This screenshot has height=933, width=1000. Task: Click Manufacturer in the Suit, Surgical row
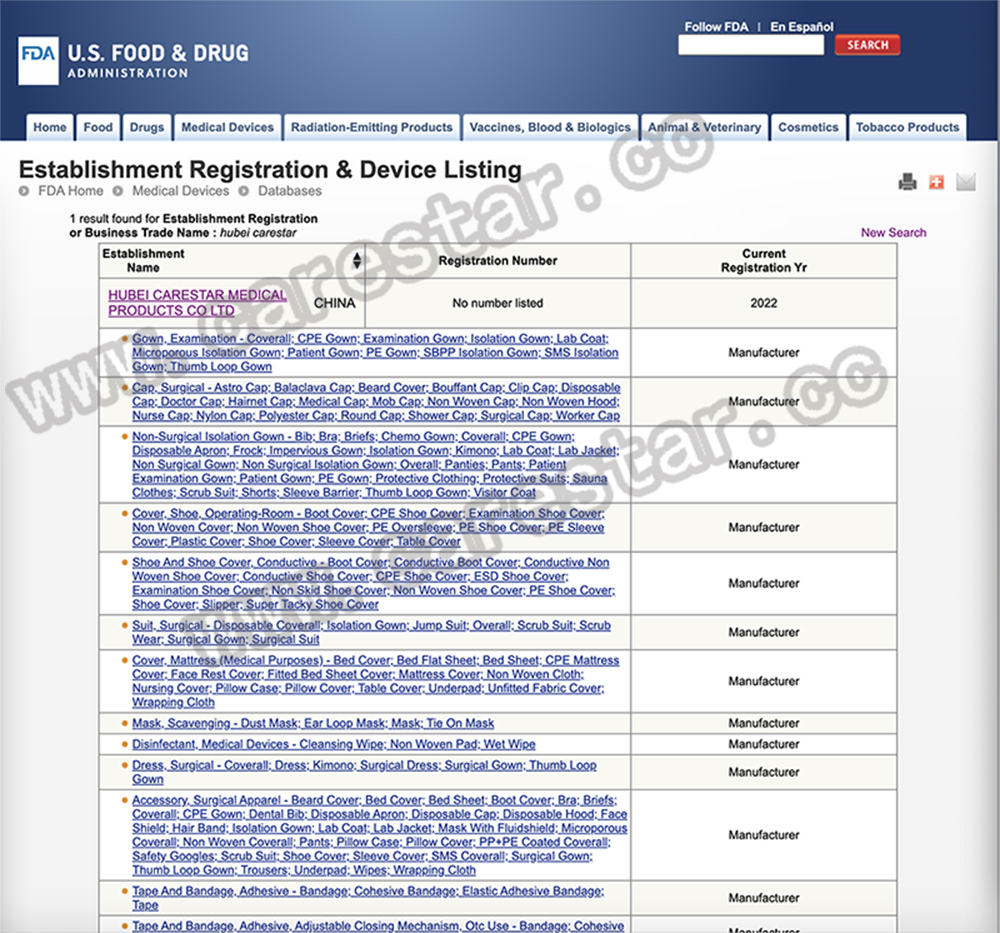763,632
